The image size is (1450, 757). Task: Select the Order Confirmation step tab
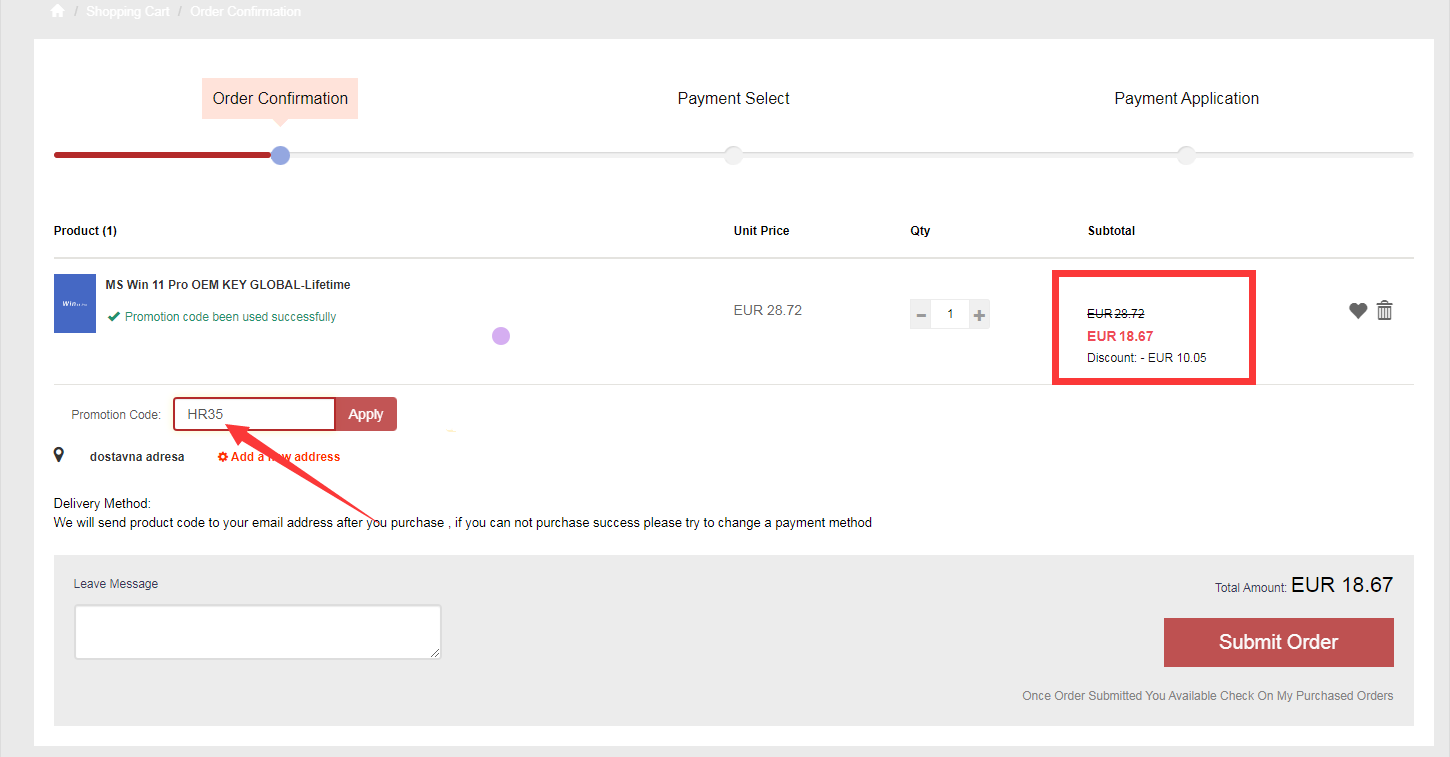pos(280,98)
